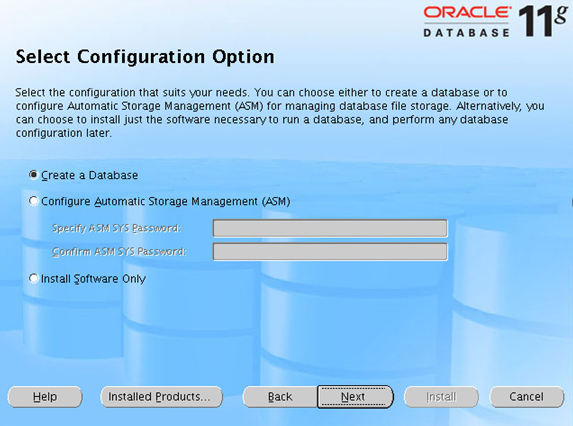This screenshot has width=573, height=426.
Task: Click the Specify ASM SYS Password label
Action: [x=117, y=228]
